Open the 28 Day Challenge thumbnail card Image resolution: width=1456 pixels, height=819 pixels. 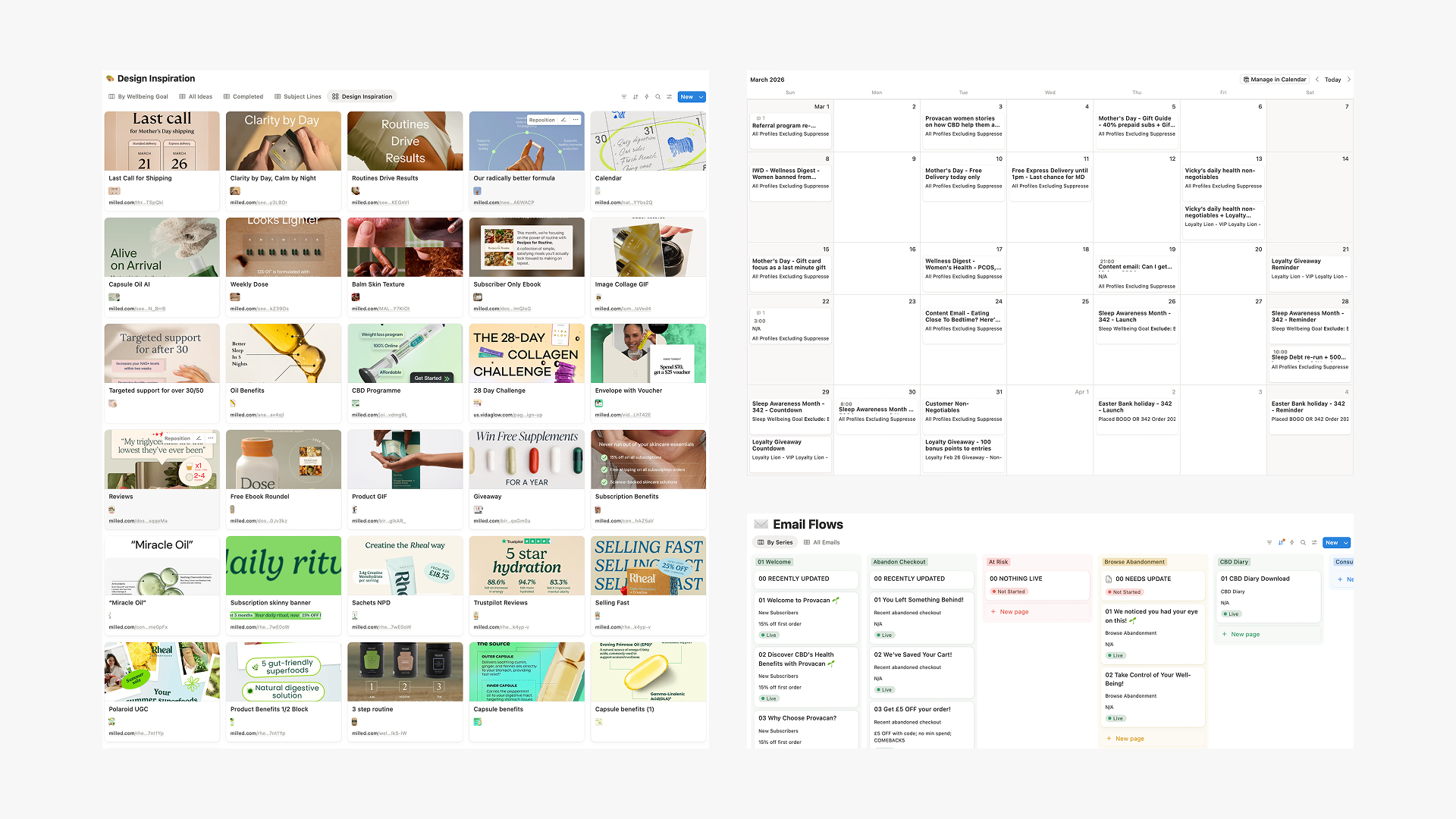(x=526, y=354)
